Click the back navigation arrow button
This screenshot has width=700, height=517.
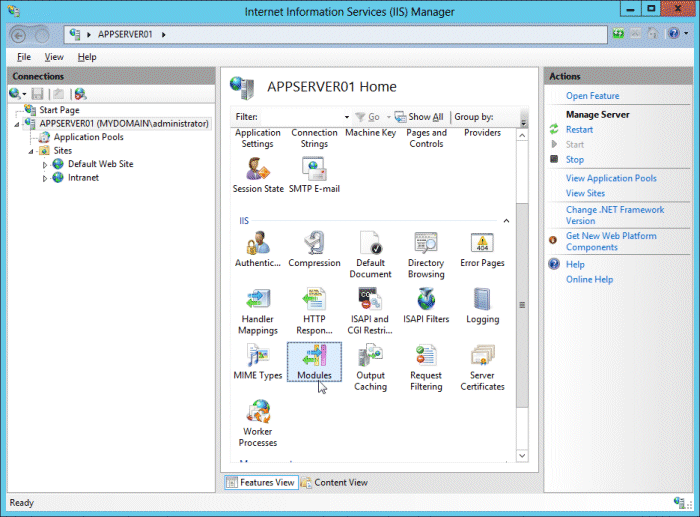pos(18,35)
